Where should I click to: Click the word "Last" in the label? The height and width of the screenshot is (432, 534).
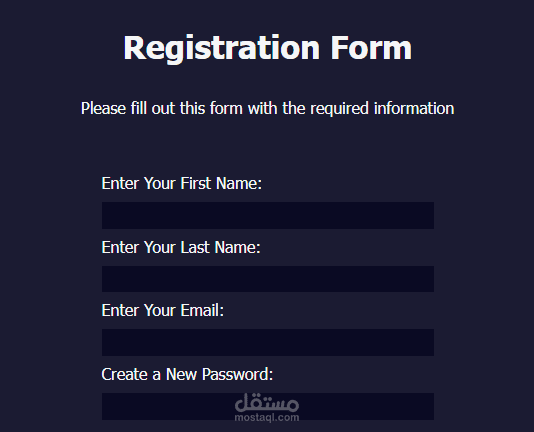pyautogui.click(x=195, y=247)
